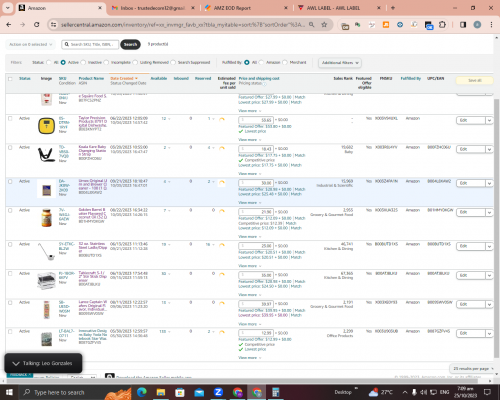Click fee estimate icon in stainless steel ladle row
Screen dimensions: 500x400
(x=222, y=245)
